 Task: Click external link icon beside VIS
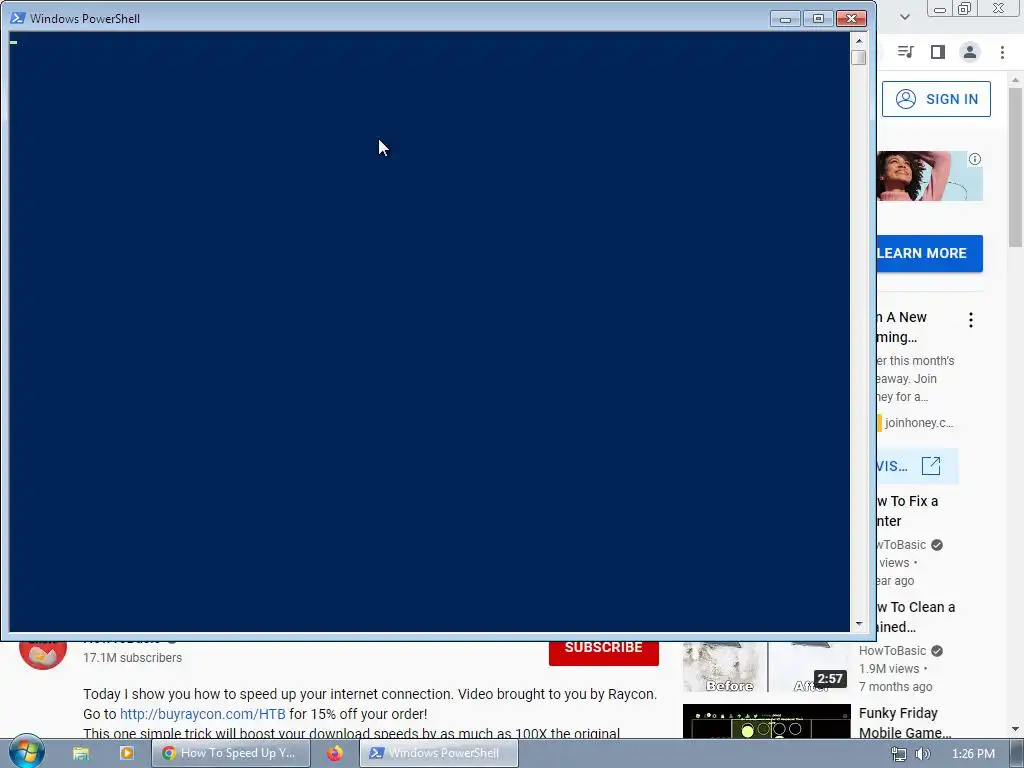click(x=931, y=466)
